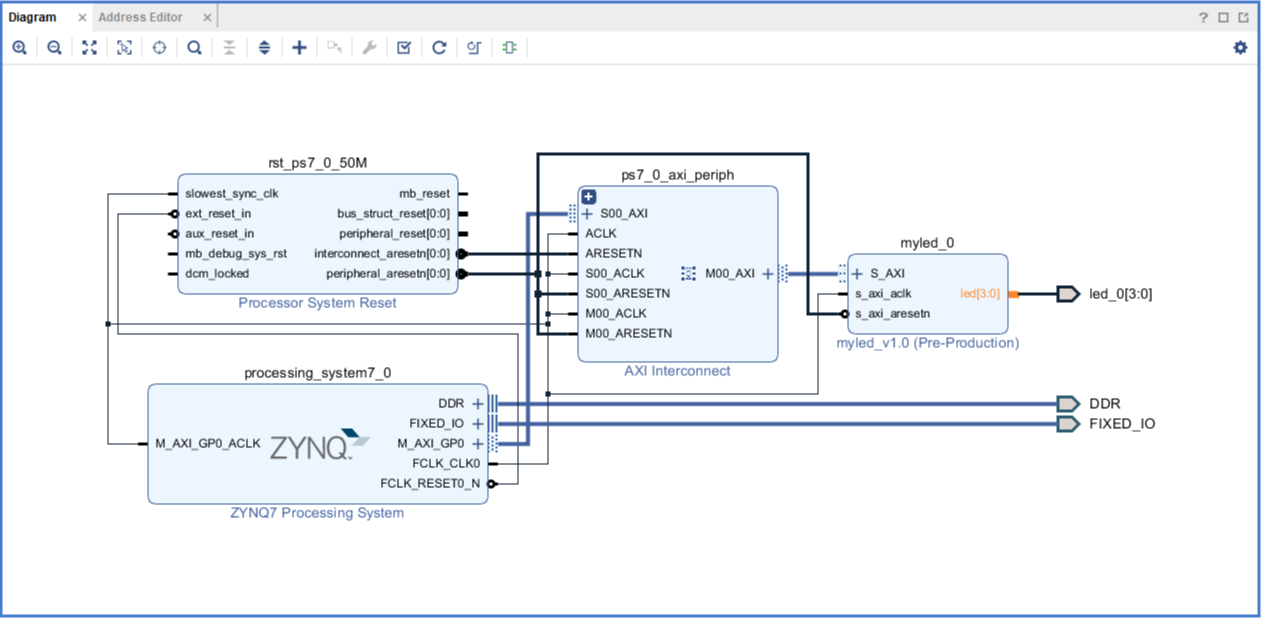This screenshot has width=1263, height=619.
Task: Select the mb_reset output pin
Action: pyautogui.click(x=425, y=194)
